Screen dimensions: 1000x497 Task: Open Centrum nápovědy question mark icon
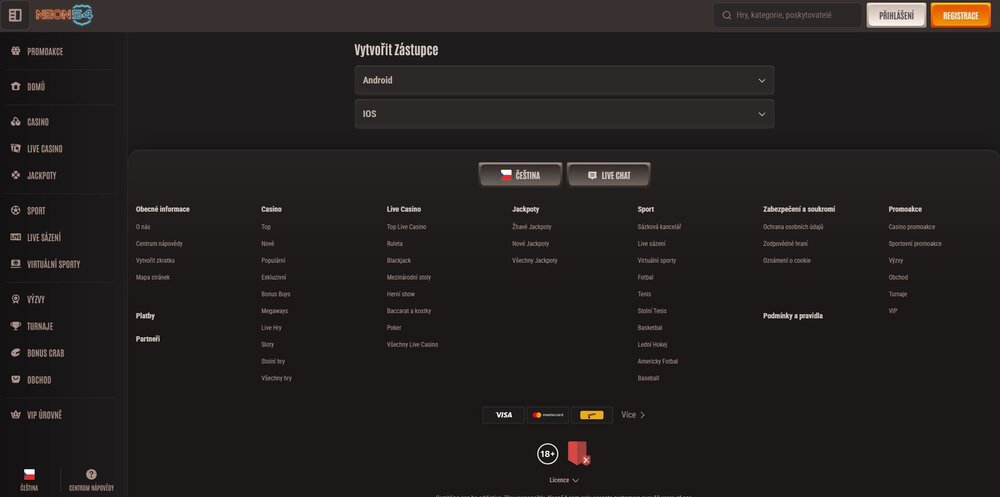pyautogui.click(x=91, y=474)
